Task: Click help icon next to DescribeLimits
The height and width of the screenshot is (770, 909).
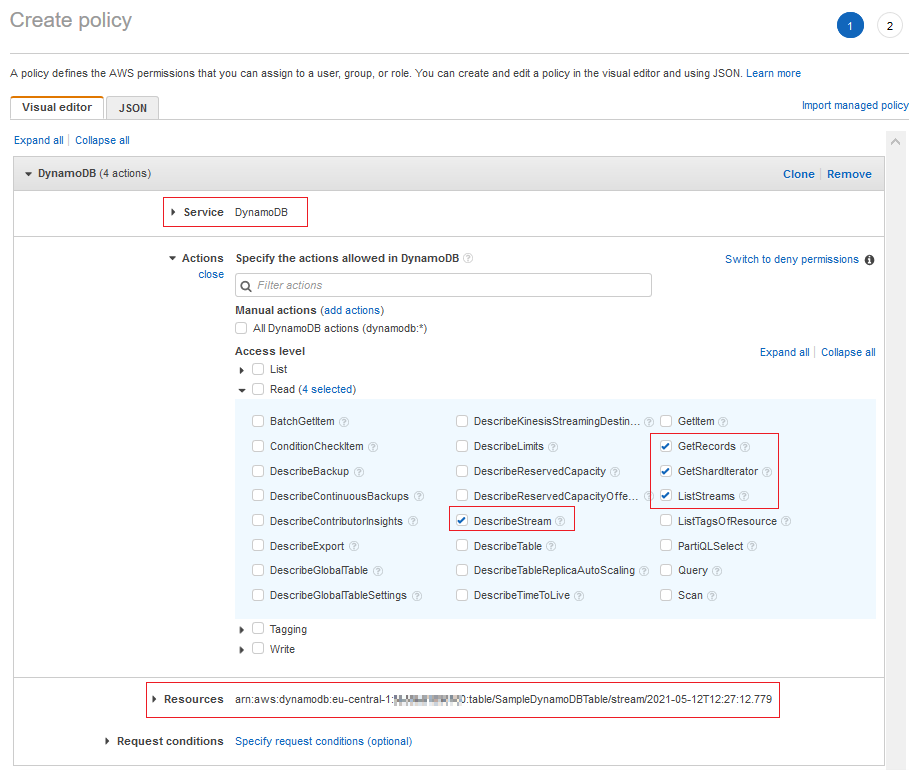Action: pos(553,447)
